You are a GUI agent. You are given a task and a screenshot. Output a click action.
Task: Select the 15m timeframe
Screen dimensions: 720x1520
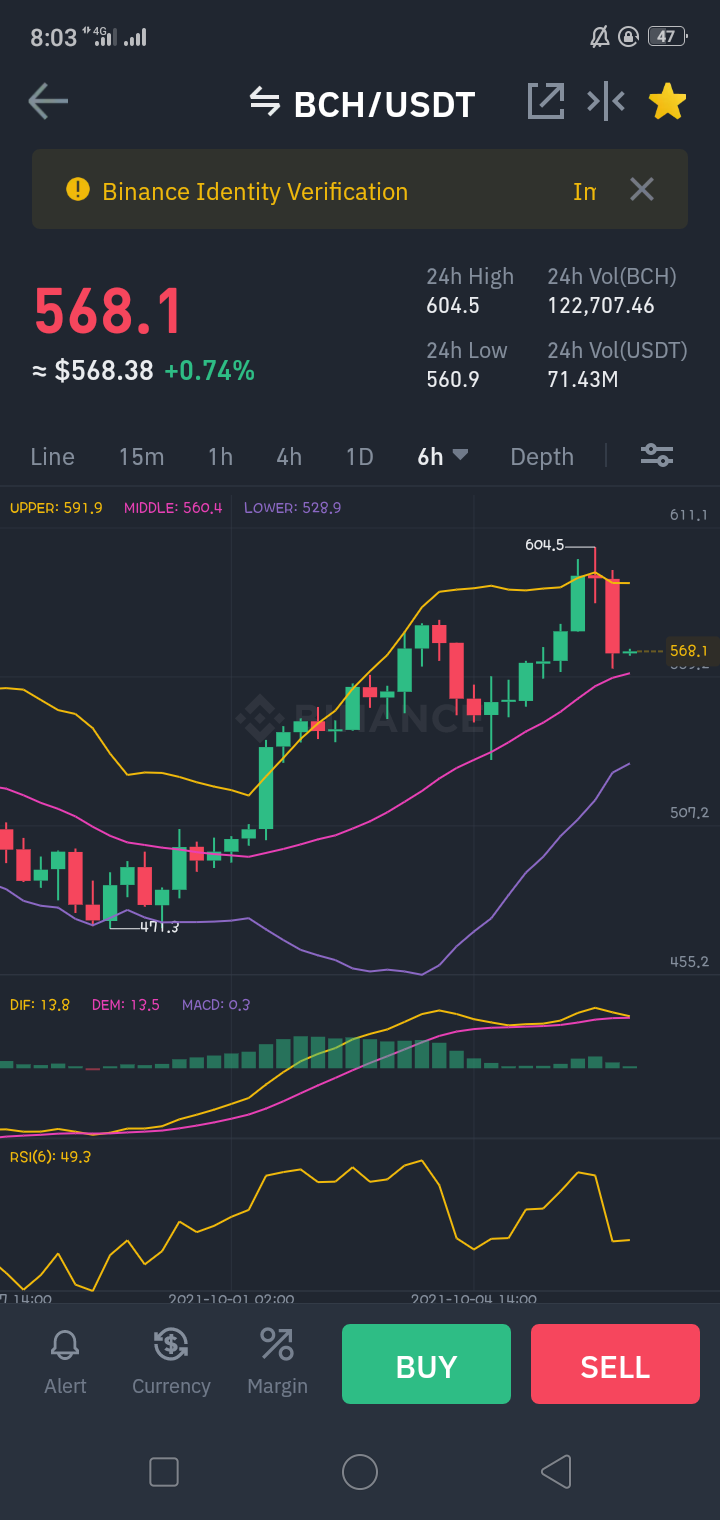coord(141,457)
